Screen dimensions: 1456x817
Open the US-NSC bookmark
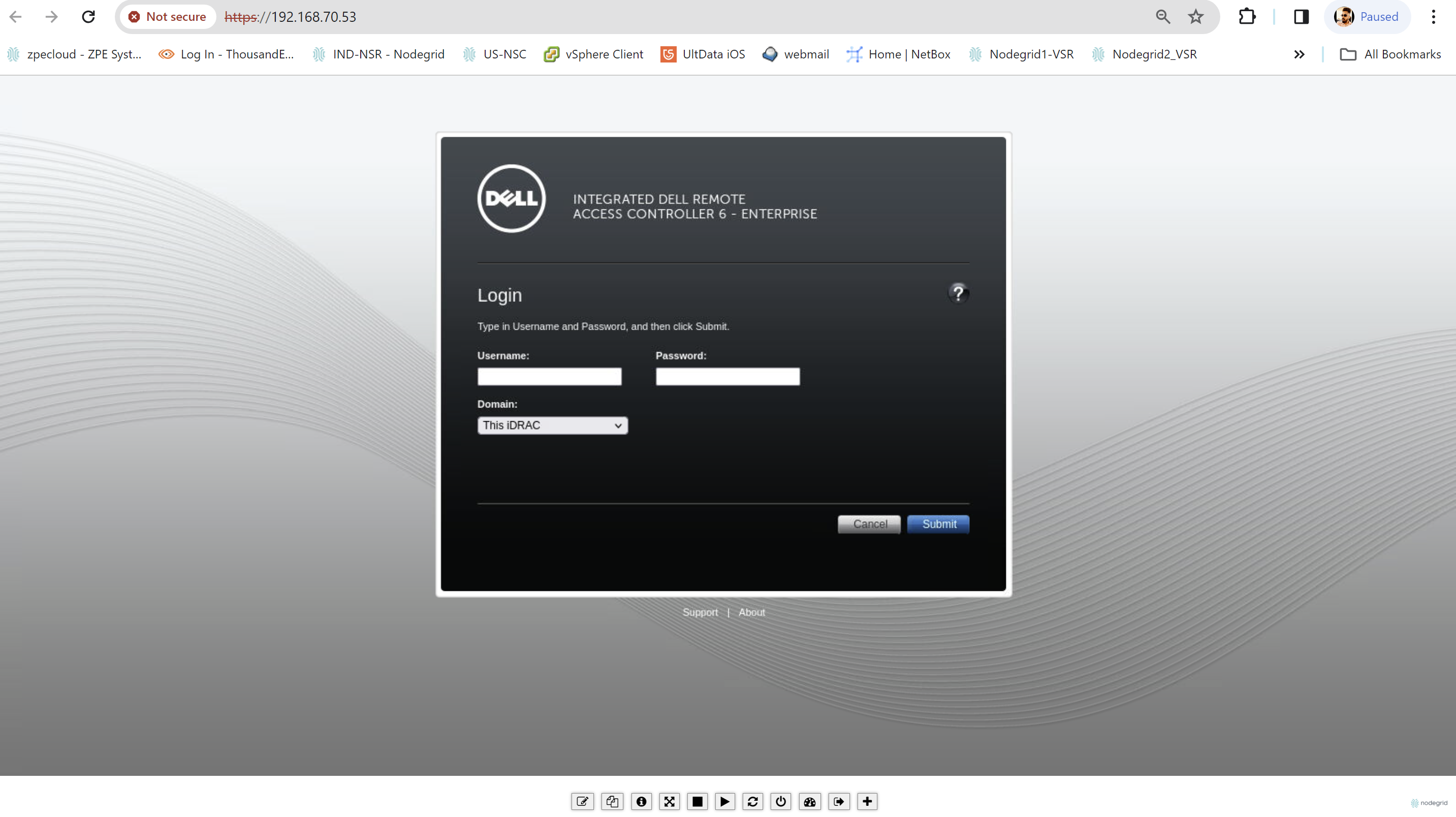tap(494, 54)
